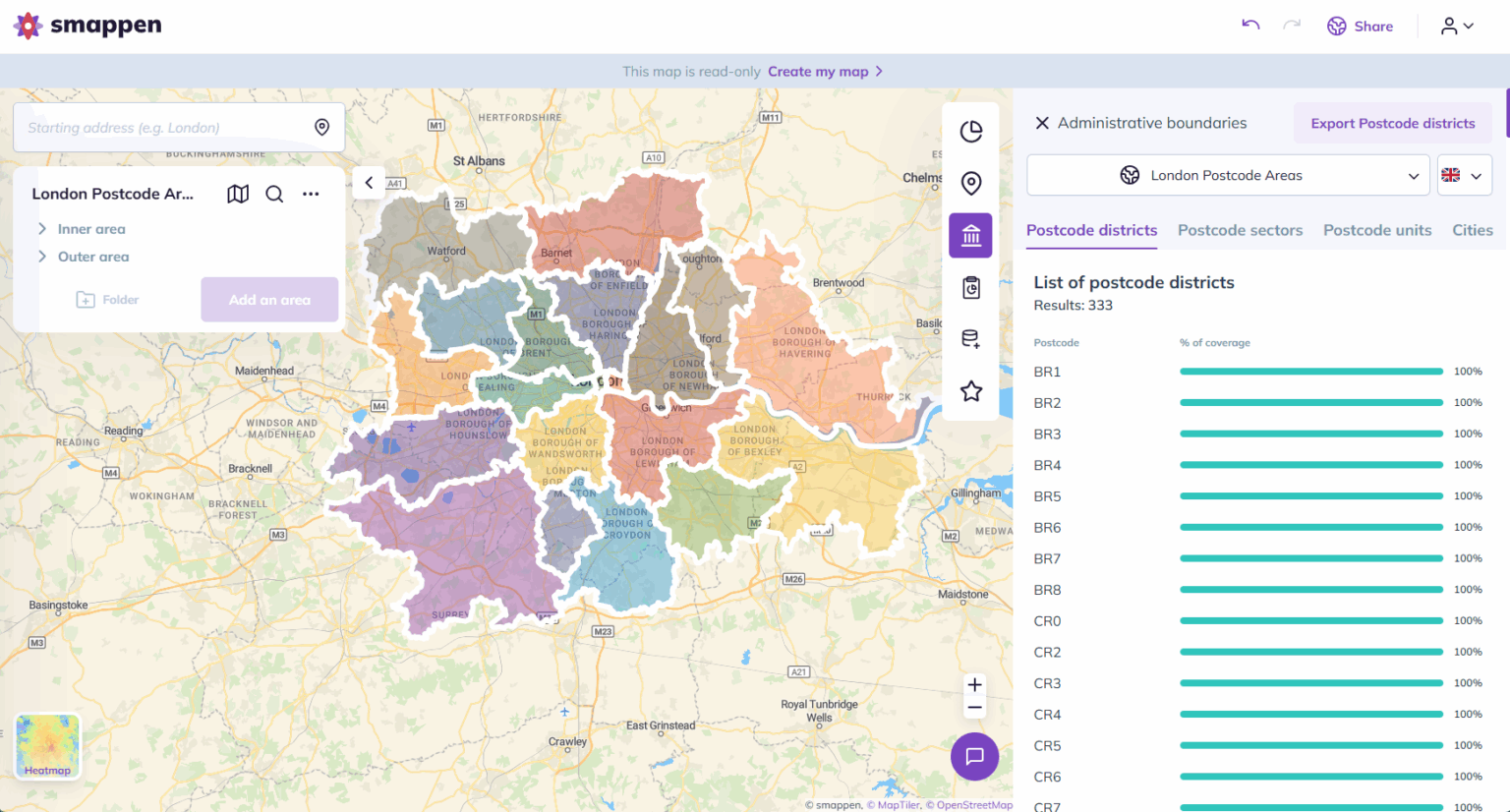Screen dimensions: 1510x812
Task: Click the map style icon in the panel
Action: tap(237, 194)
